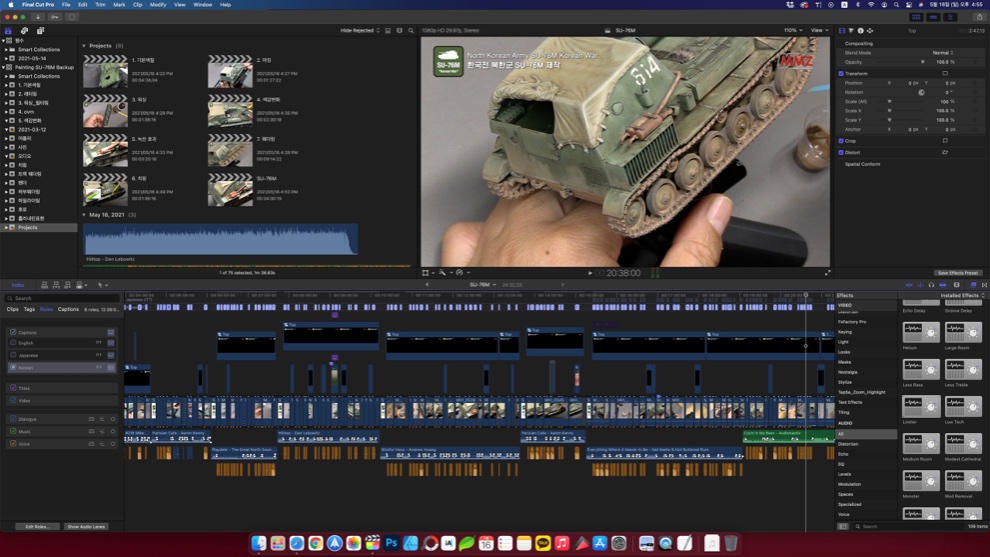Toggle the Transform checkbox in inspector
This screenshot has width=990, height=557.
pos(841,73)
